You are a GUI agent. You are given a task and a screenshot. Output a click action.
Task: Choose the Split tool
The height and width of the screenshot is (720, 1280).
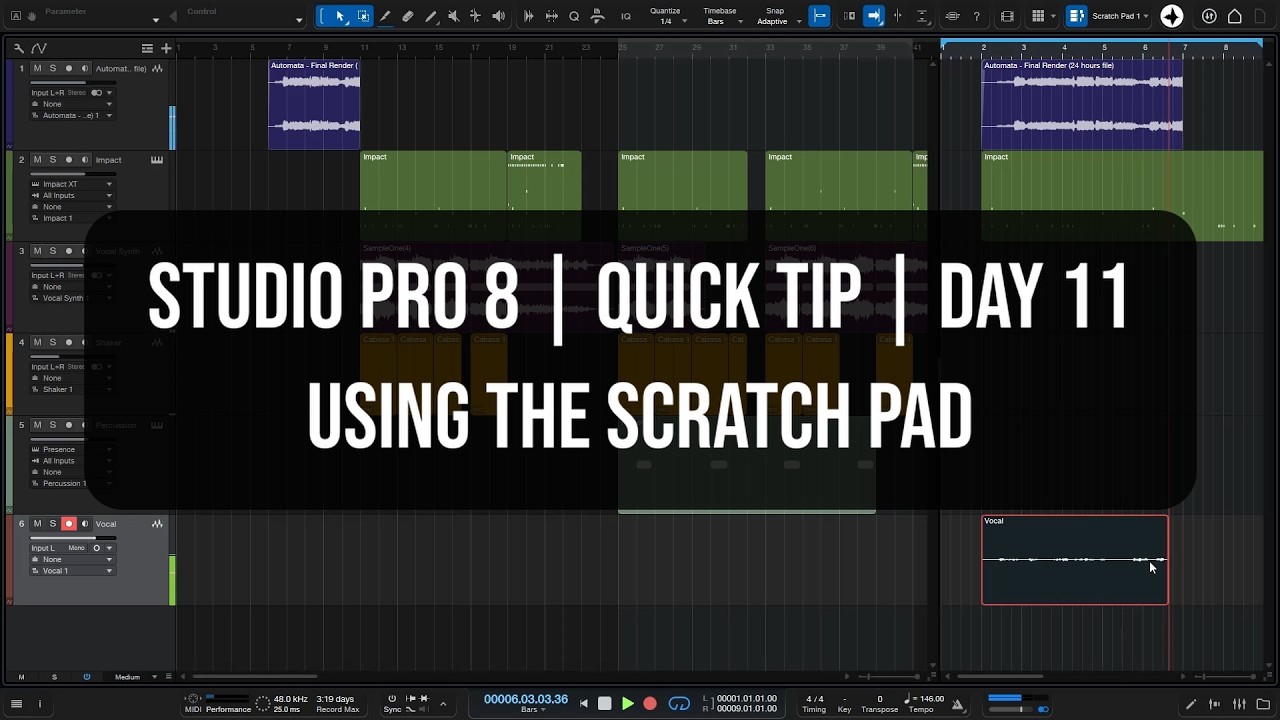point(385,16)
